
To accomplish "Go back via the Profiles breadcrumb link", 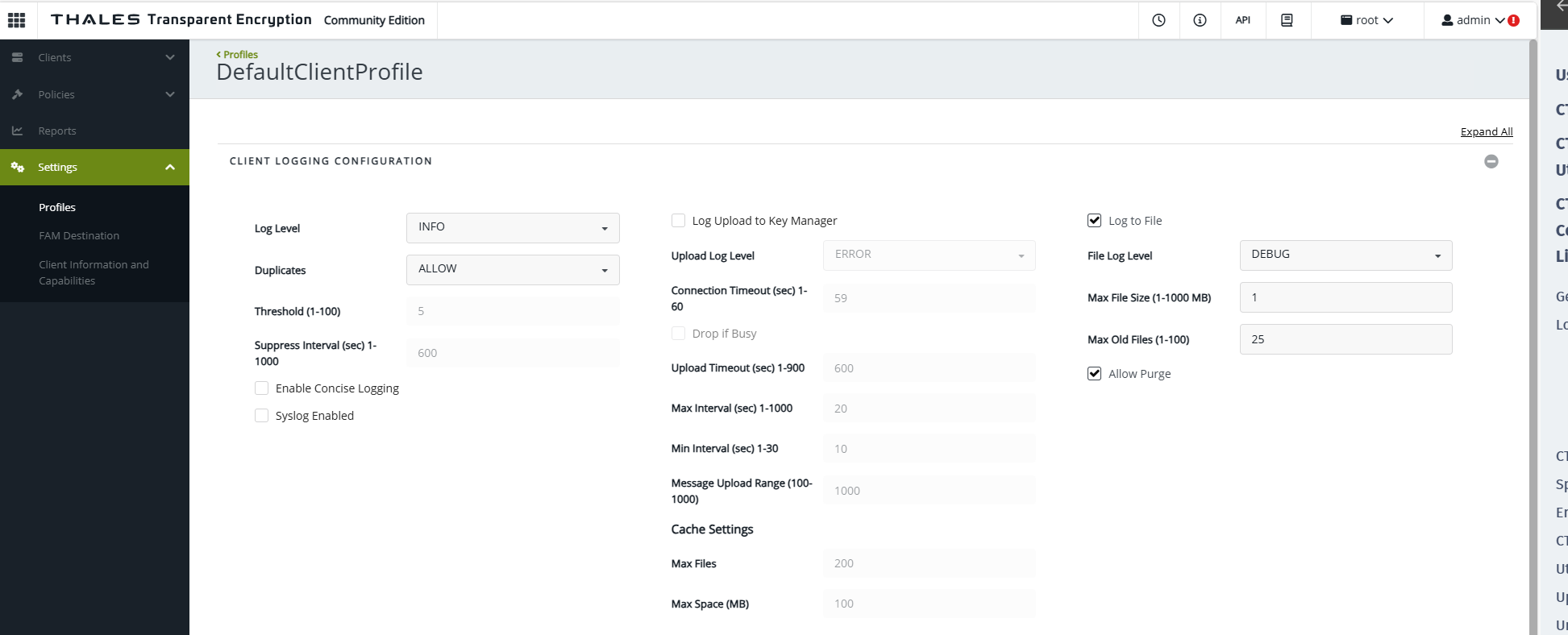I will pyautogui.click(x=240, y=55).
